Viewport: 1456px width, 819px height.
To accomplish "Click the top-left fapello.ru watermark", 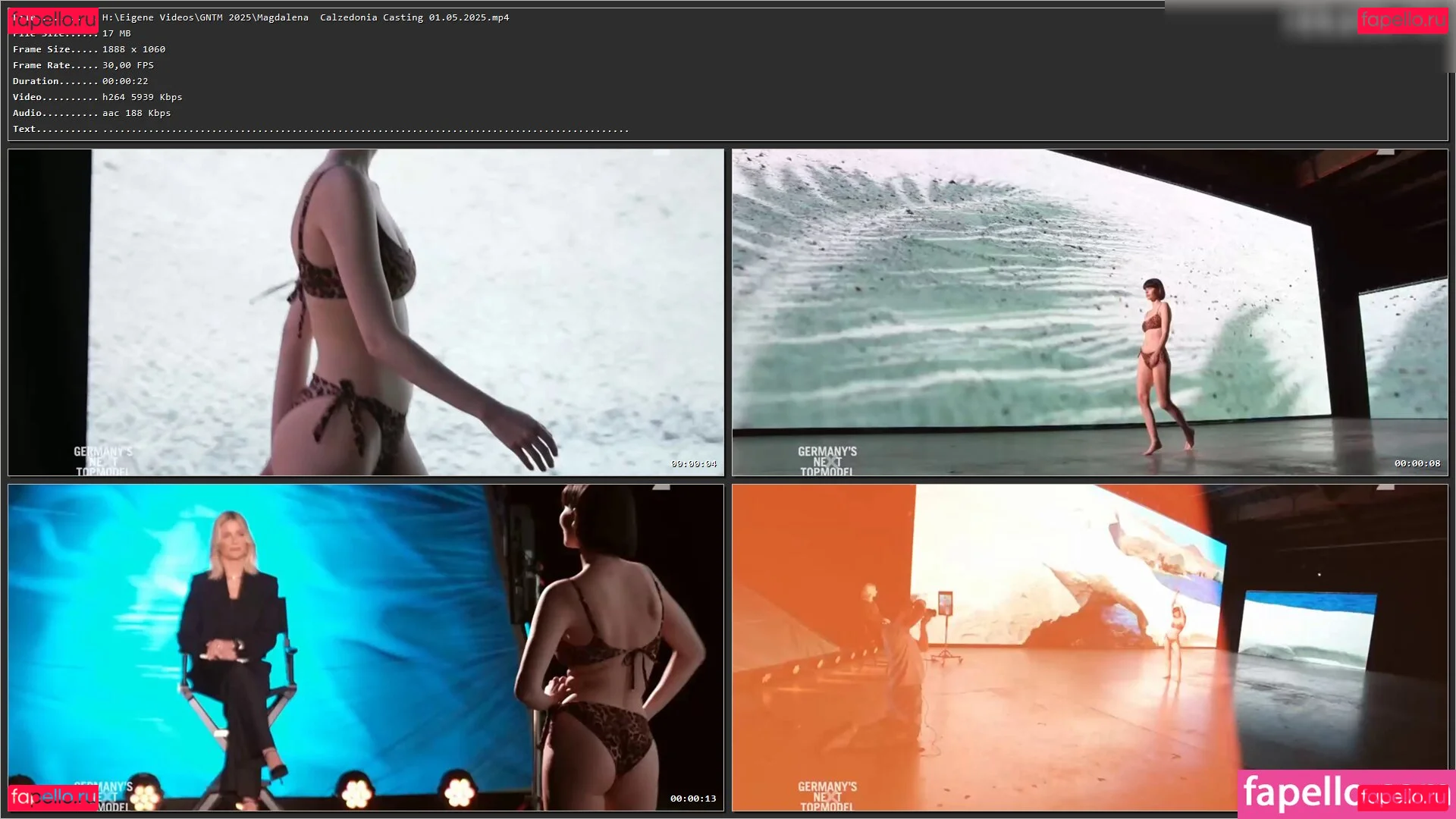I will pos(53,20).
